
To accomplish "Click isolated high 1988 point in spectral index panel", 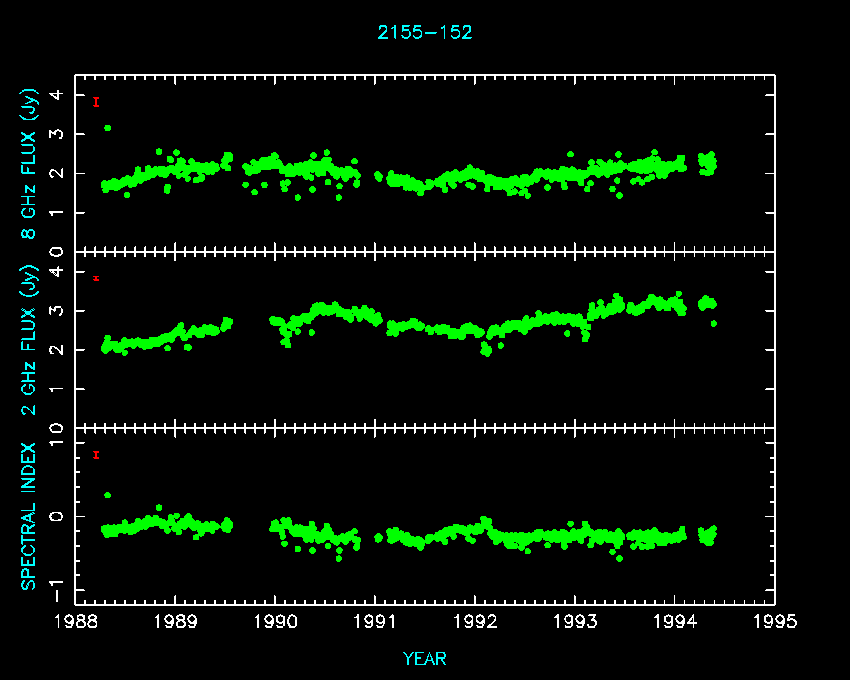I will click(x=107, y=495).
